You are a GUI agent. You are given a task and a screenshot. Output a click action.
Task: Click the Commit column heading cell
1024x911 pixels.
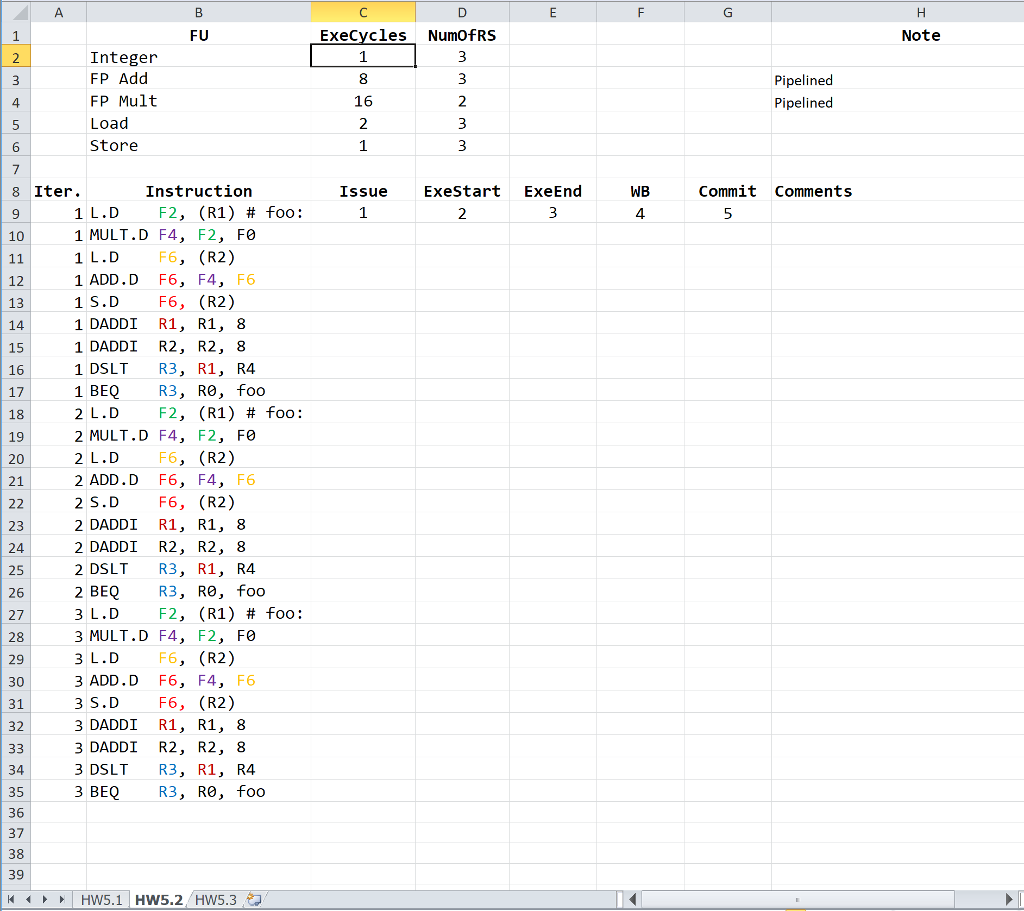pyautogui.click(x=727, y=191)
